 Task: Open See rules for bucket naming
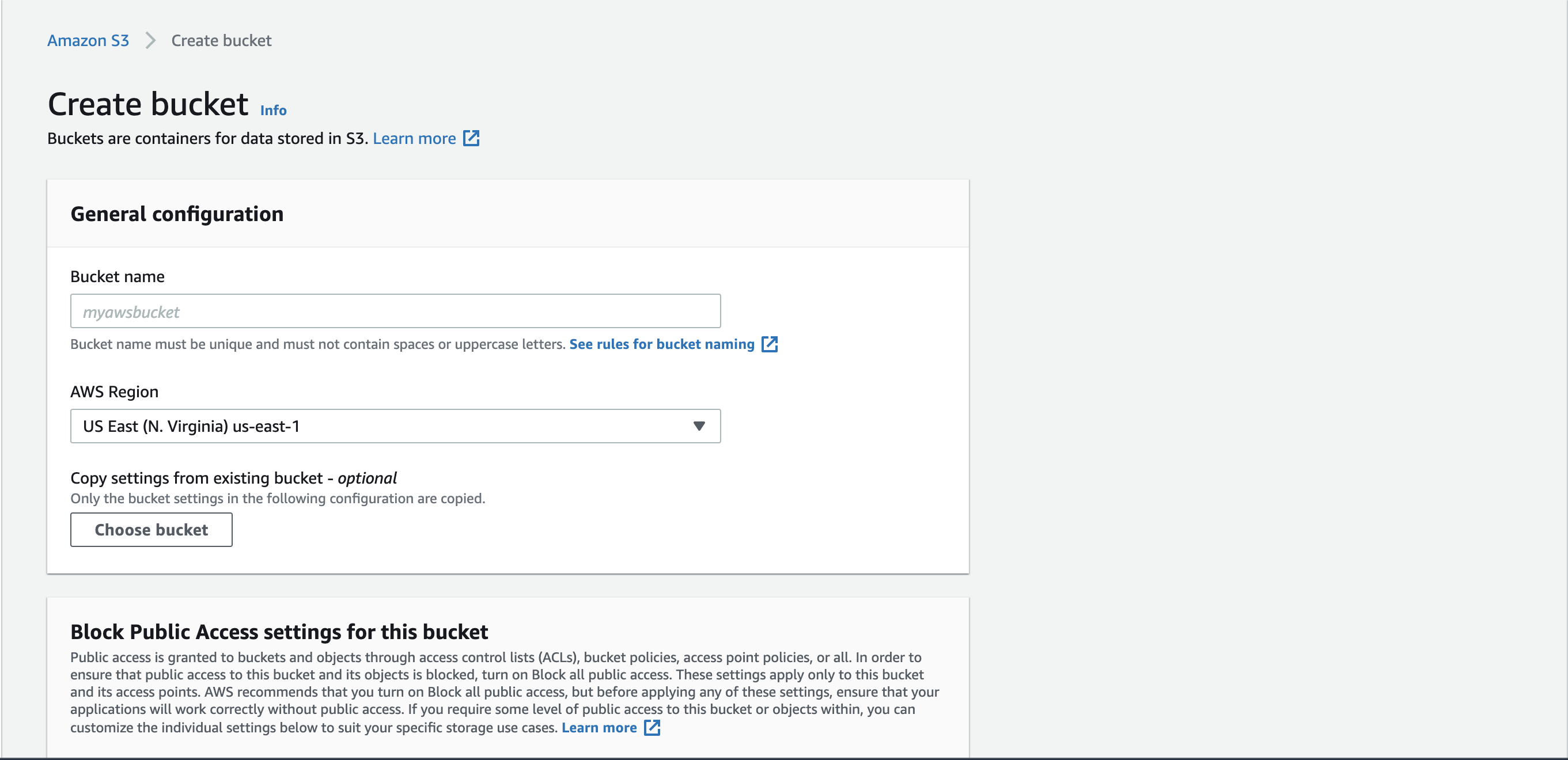(661, 344)
